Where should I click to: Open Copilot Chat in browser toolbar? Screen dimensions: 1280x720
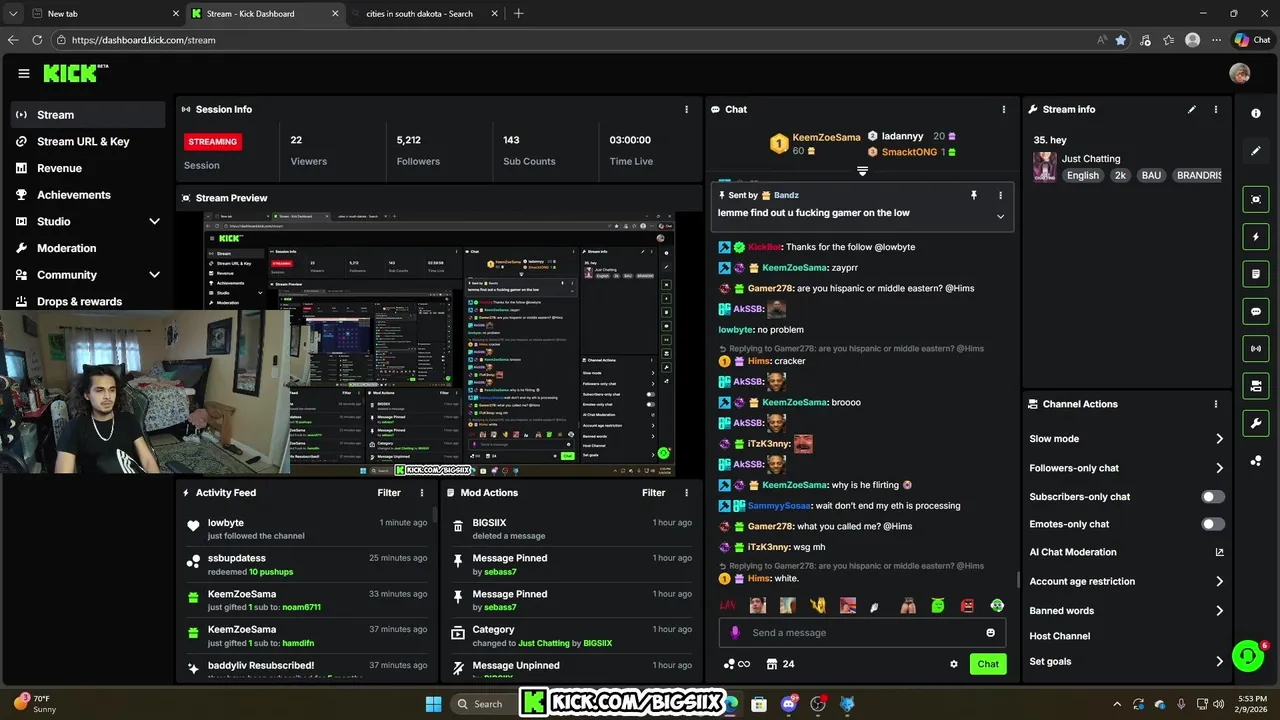[1252, 40]
